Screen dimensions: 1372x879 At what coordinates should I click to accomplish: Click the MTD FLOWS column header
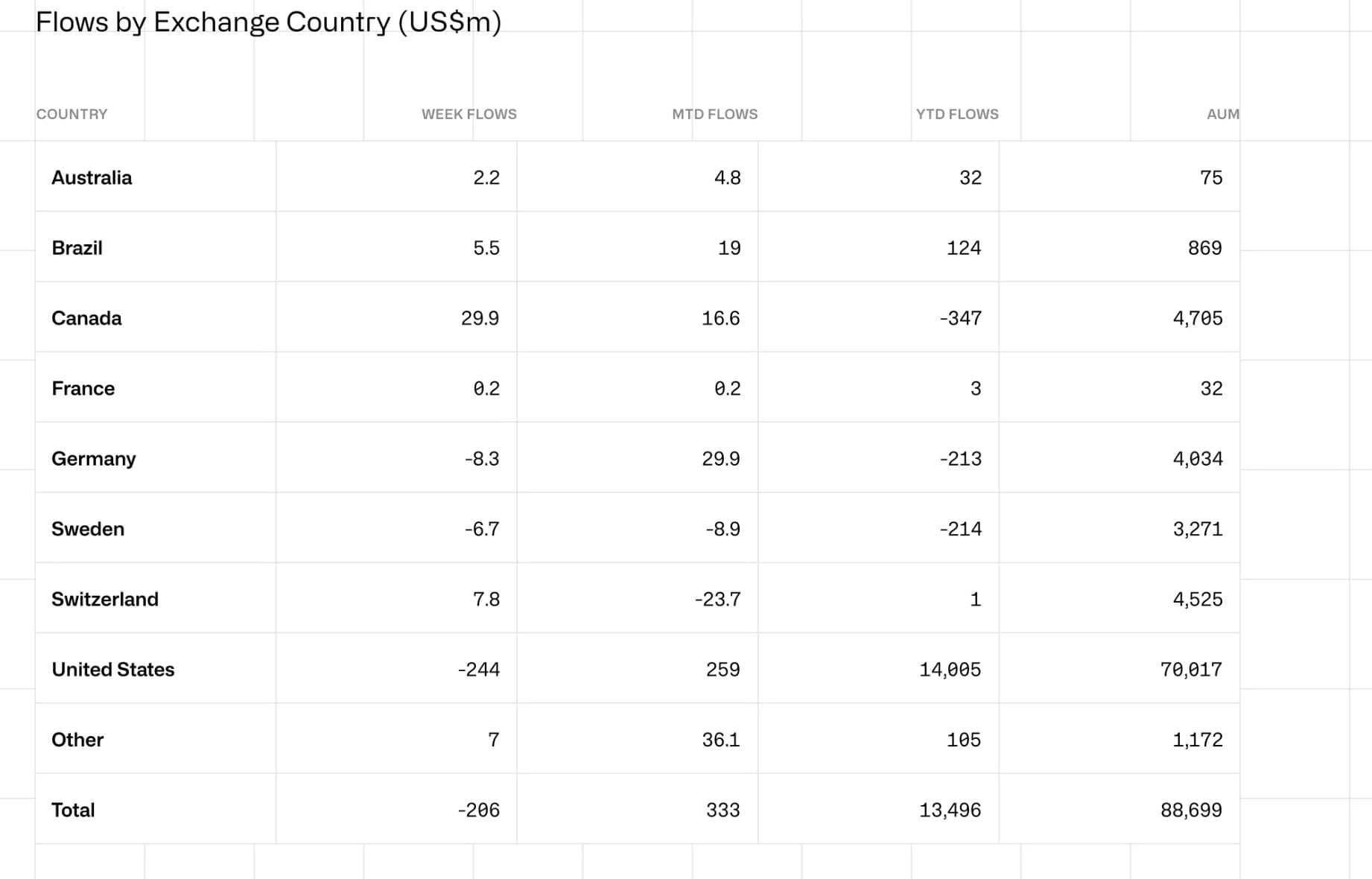715,114
